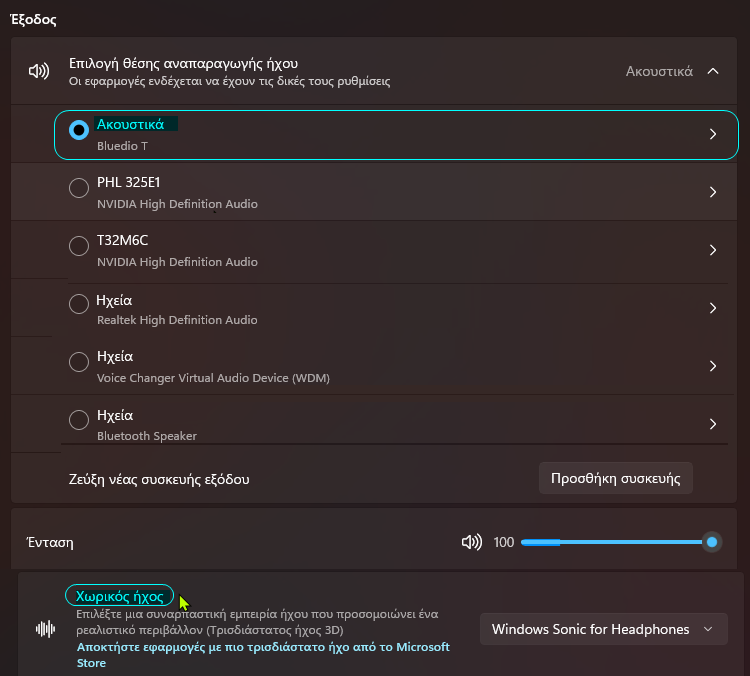The height and width of the screenshot is (676, 750).
Task: Click the Επιλογή θέσης αναπαραγωγής ήχου label
Action: pos(183,63)
